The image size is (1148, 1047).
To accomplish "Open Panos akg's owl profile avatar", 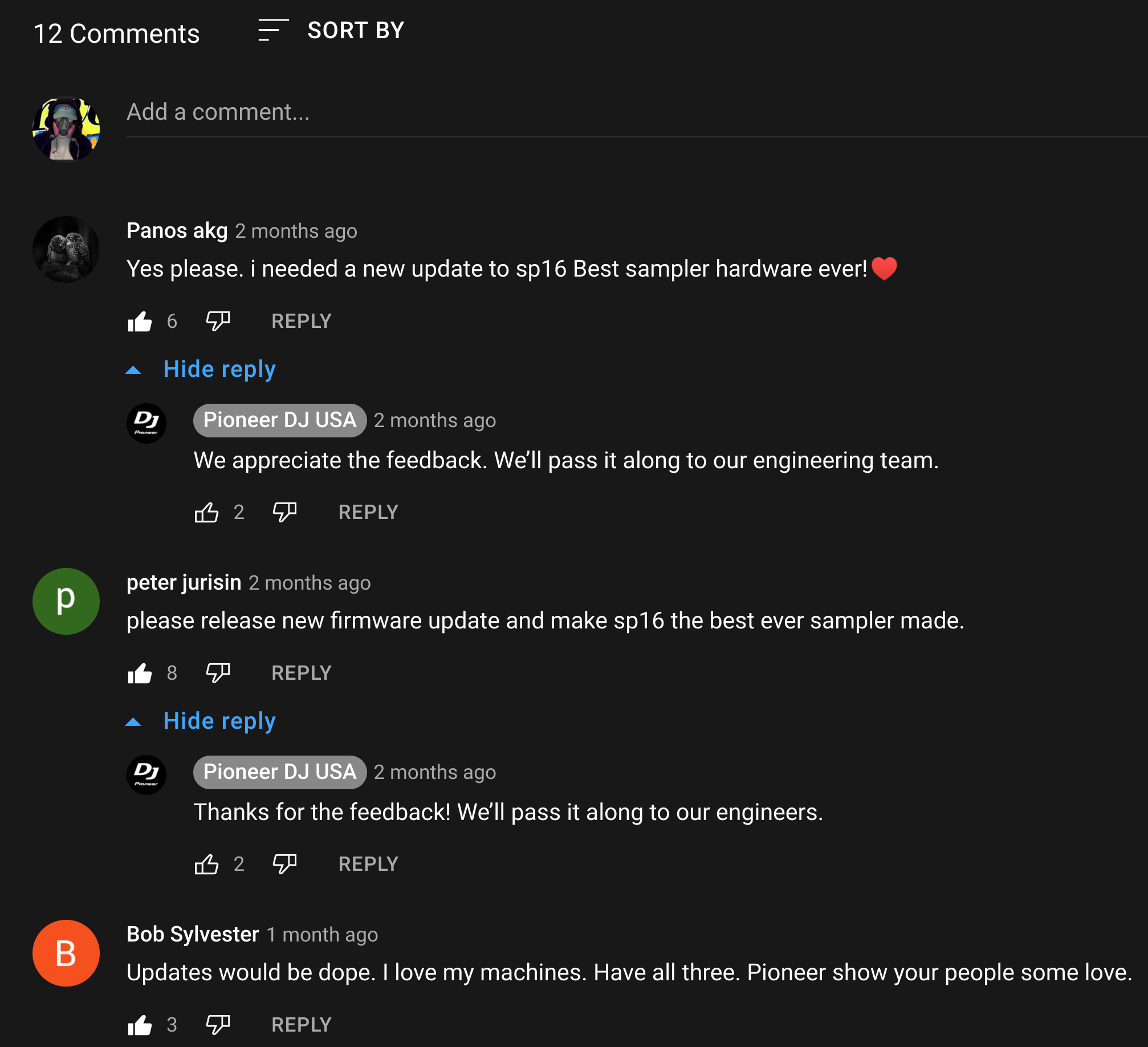I will [66, 249].
